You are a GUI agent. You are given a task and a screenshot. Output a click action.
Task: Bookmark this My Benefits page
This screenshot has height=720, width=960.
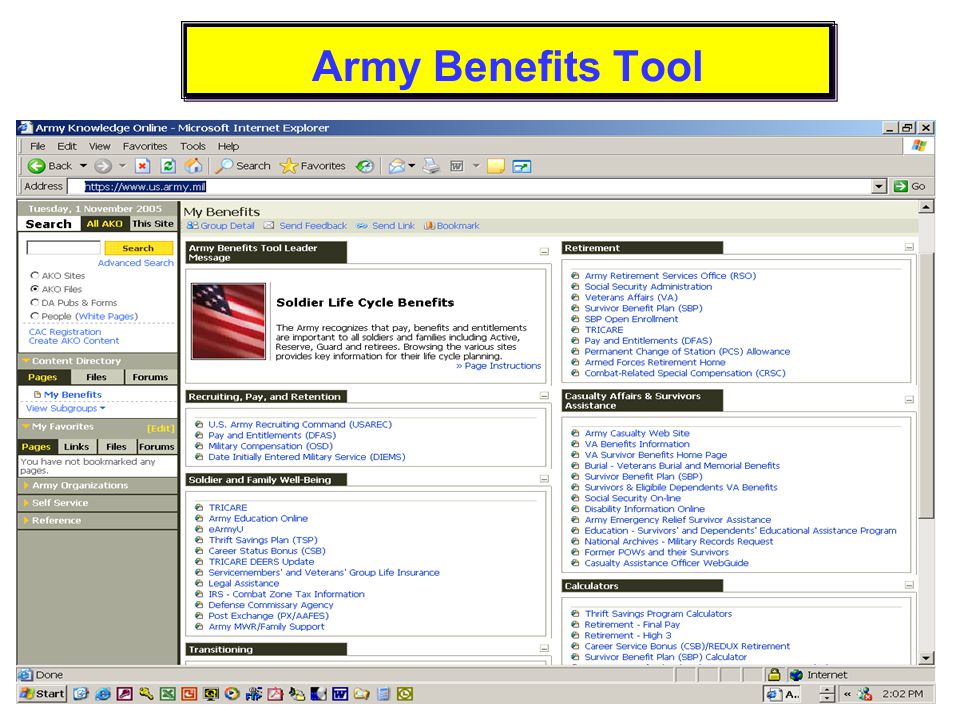click(452, 226)
